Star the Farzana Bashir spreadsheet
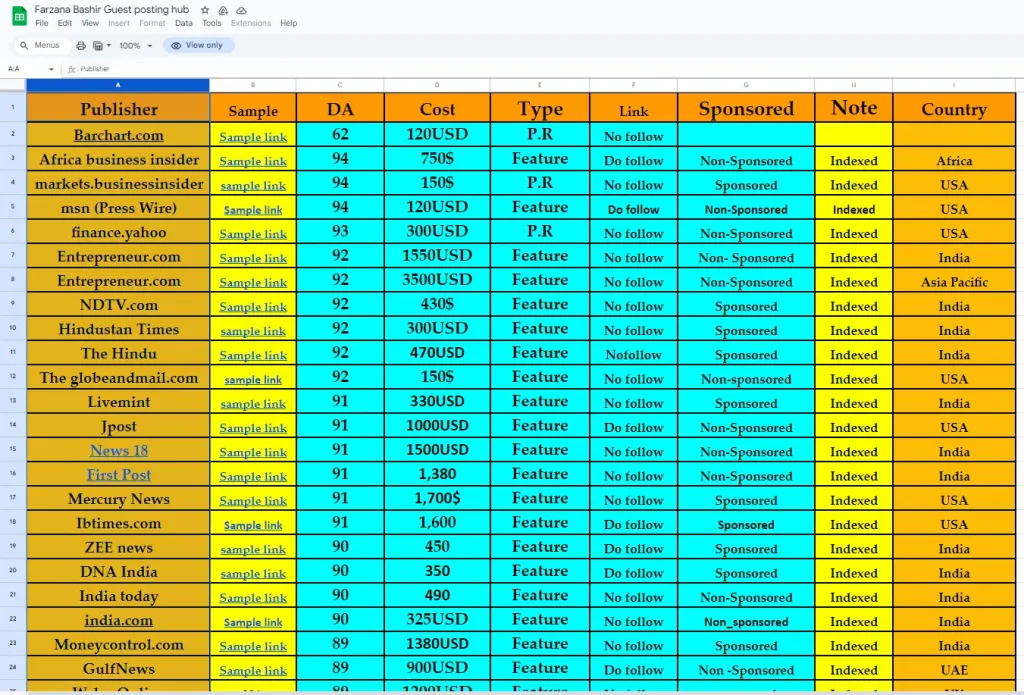Viewport: 1024px width, 695px height. click(x=205, y=10)
